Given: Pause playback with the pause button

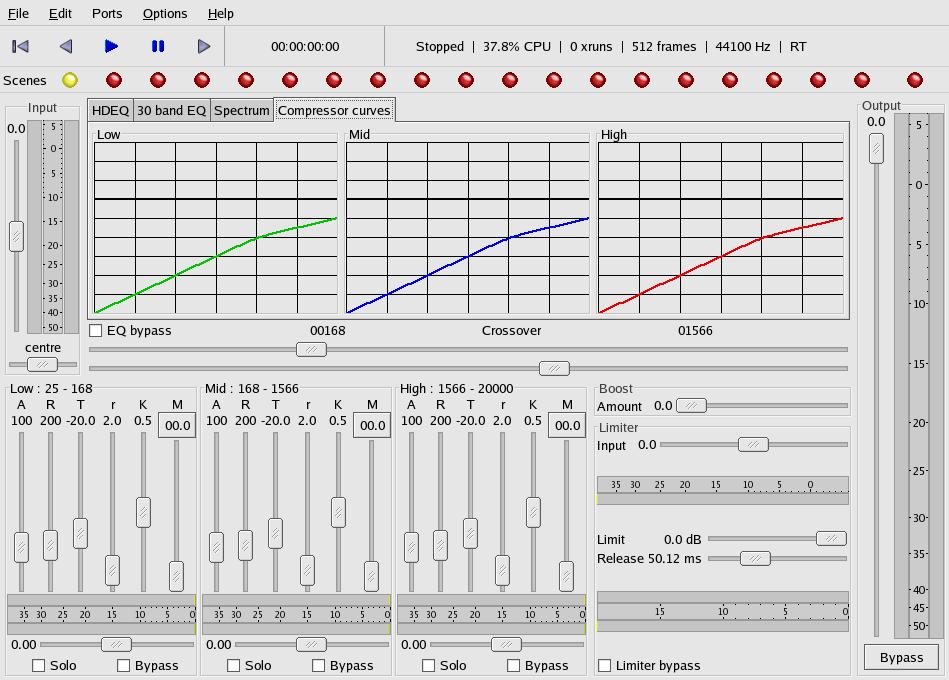Looking at the screenshot, I should 157,47.
